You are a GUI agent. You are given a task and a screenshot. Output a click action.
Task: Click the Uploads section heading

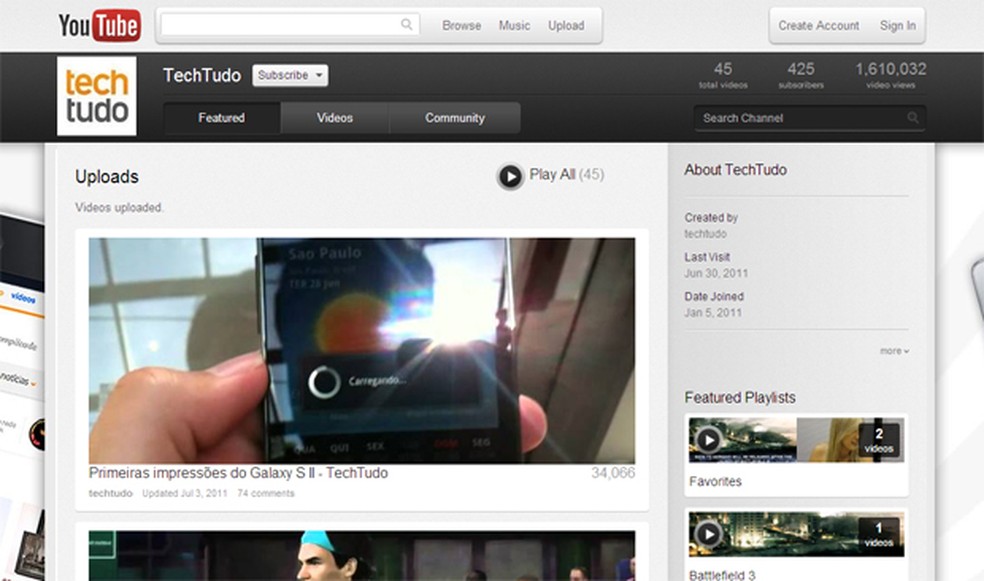pos(107,177)
